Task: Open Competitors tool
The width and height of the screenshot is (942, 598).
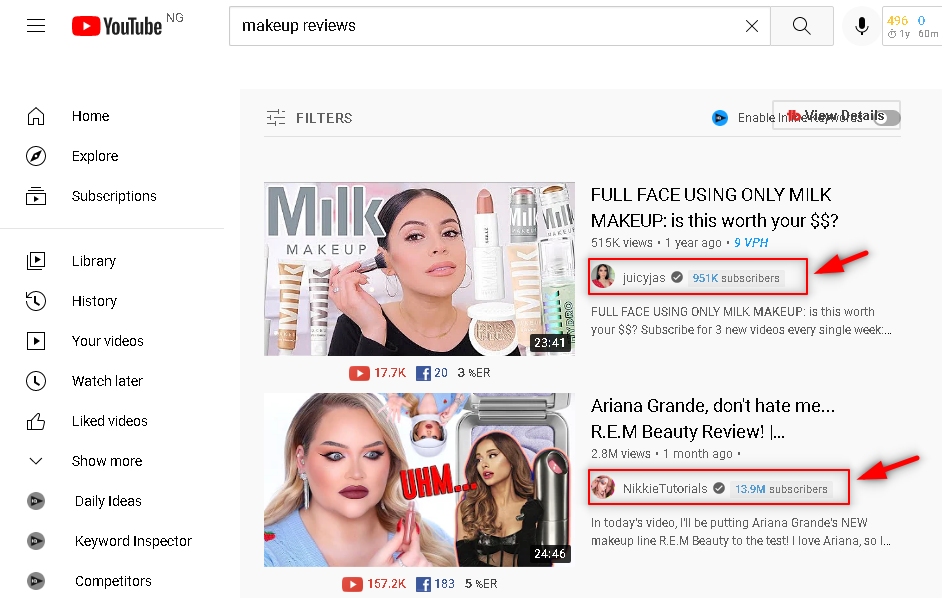Action: click(x=112, y=581)
